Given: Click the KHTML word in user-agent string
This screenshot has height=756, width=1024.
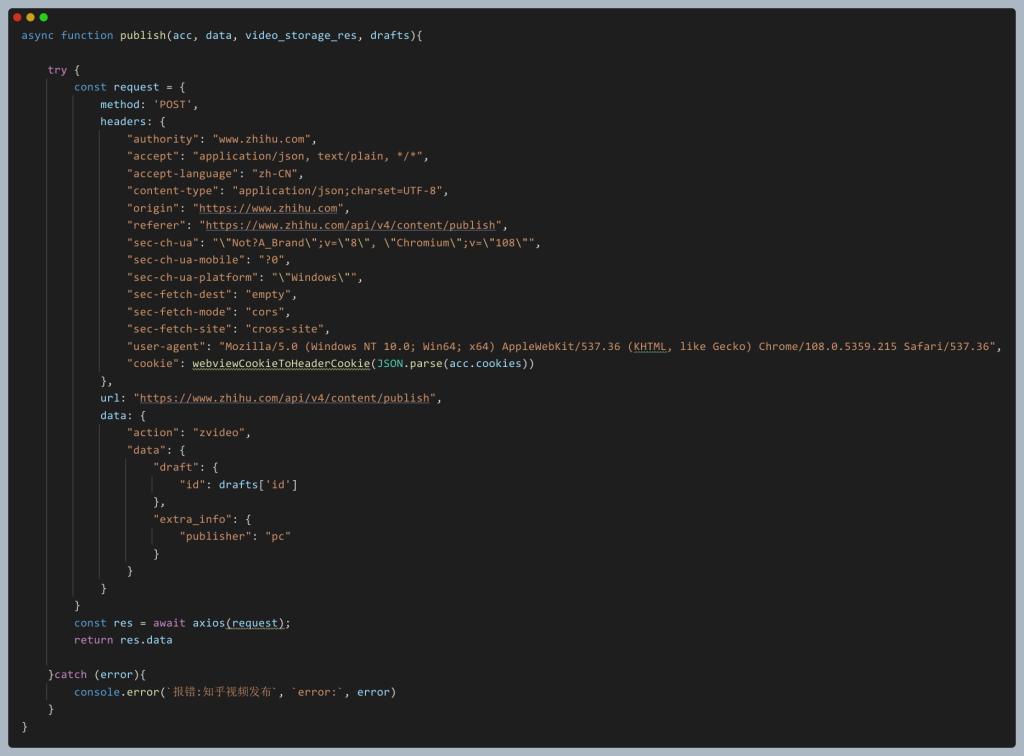Looking at the screenshot, I should coord(655,346).
